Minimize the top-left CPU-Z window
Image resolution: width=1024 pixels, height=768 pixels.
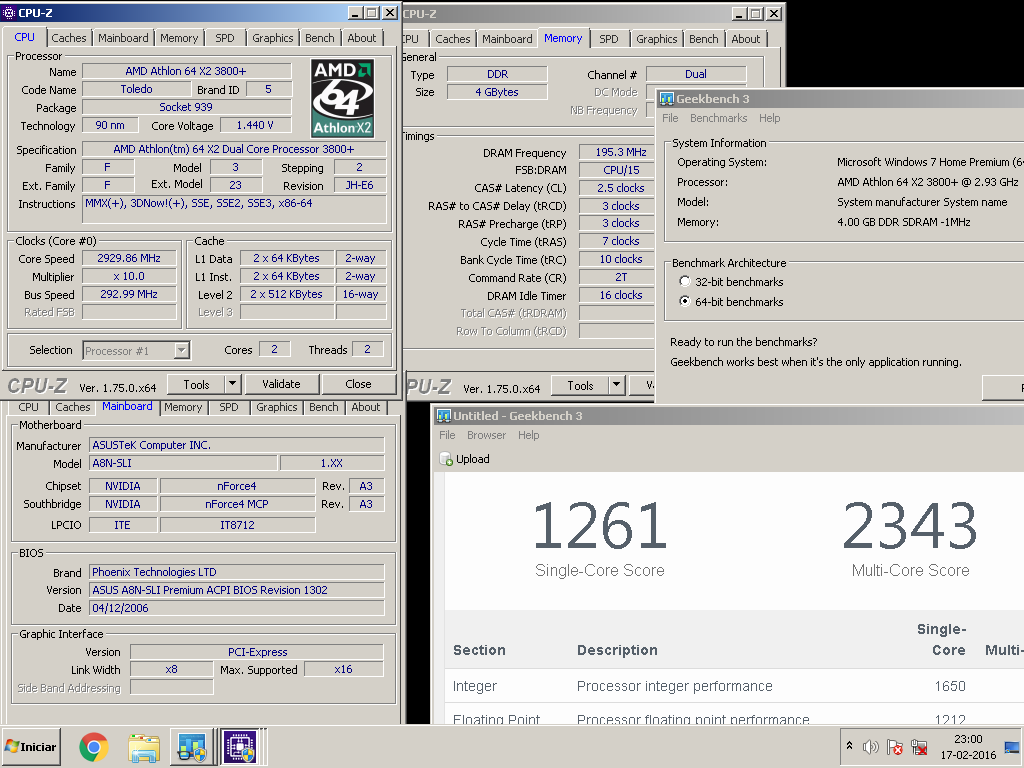pyautogui.click(x=355, y=12)
